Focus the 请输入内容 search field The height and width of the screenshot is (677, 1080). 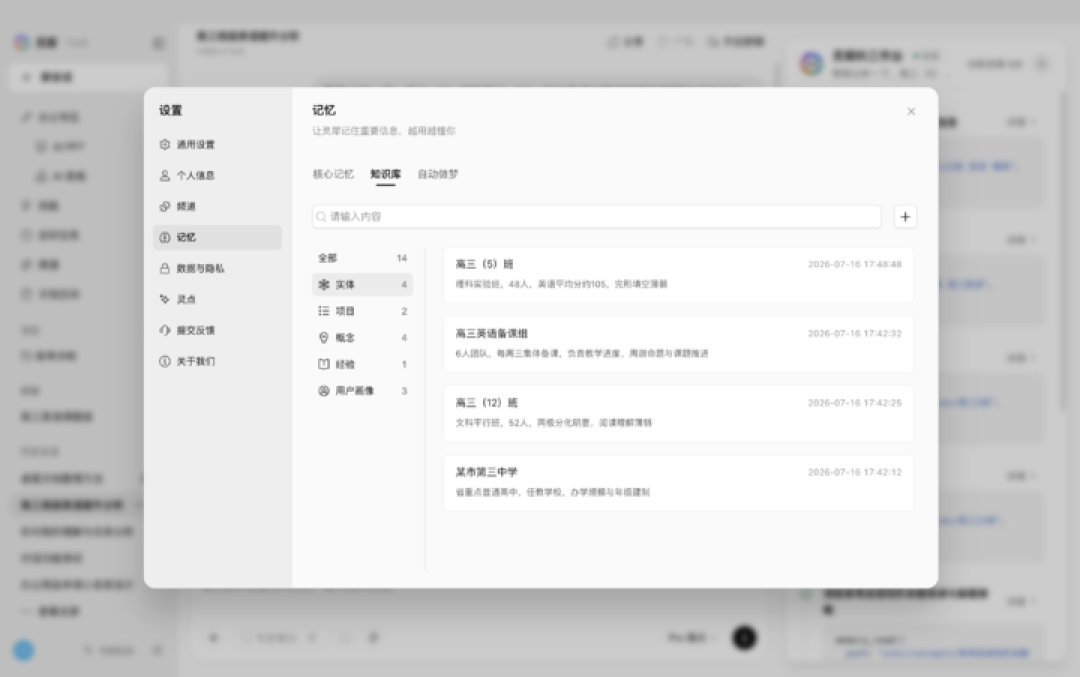[596, 217]
